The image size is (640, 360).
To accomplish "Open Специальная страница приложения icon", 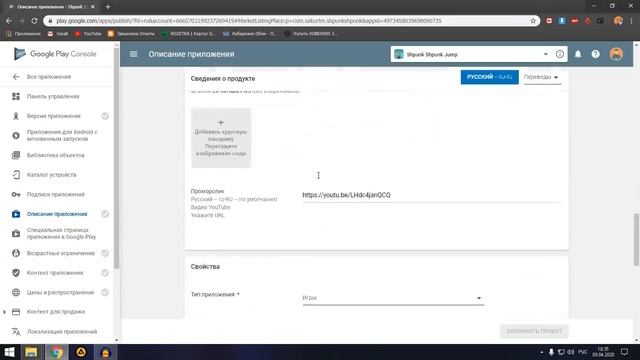I will click(16, 233).
